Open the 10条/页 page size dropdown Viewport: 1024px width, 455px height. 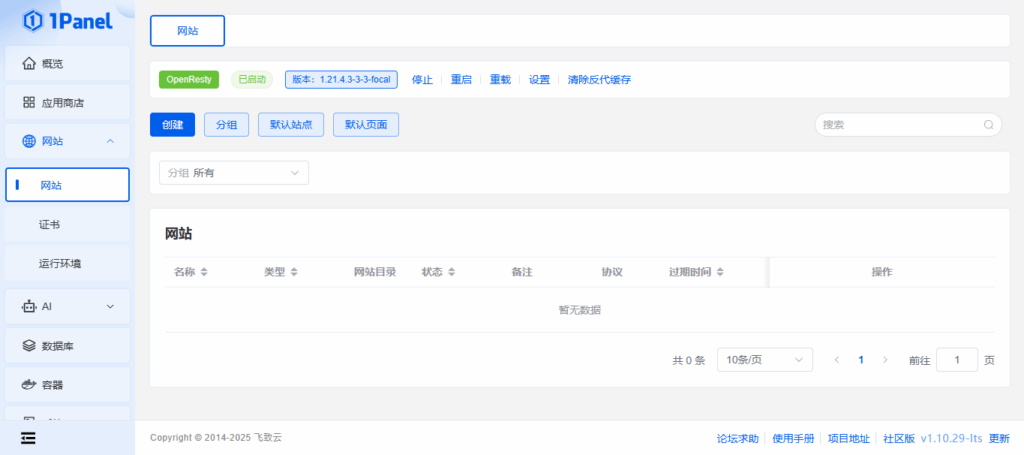(764, 360)
